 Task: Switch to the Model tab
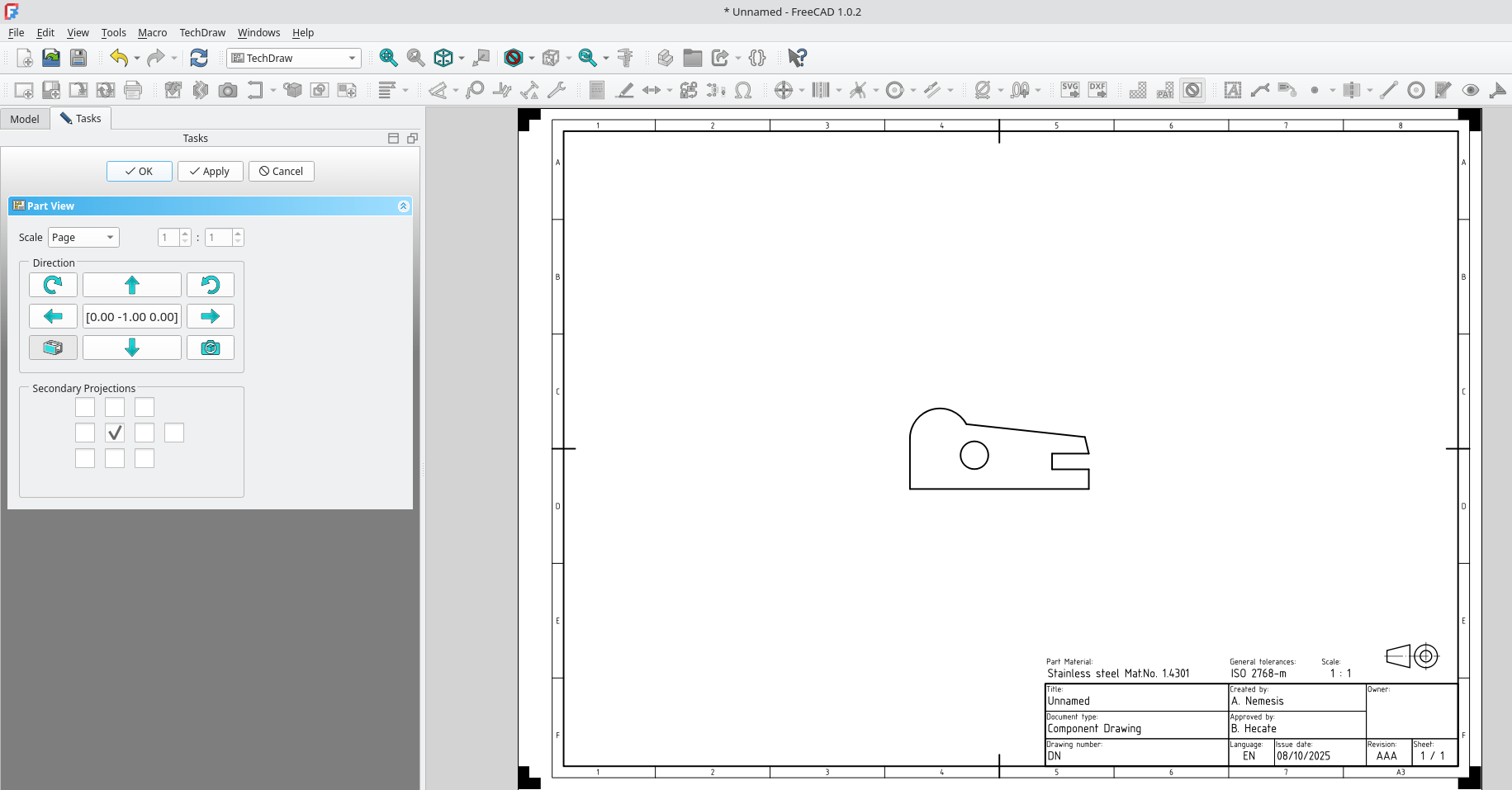pos(25,119)
